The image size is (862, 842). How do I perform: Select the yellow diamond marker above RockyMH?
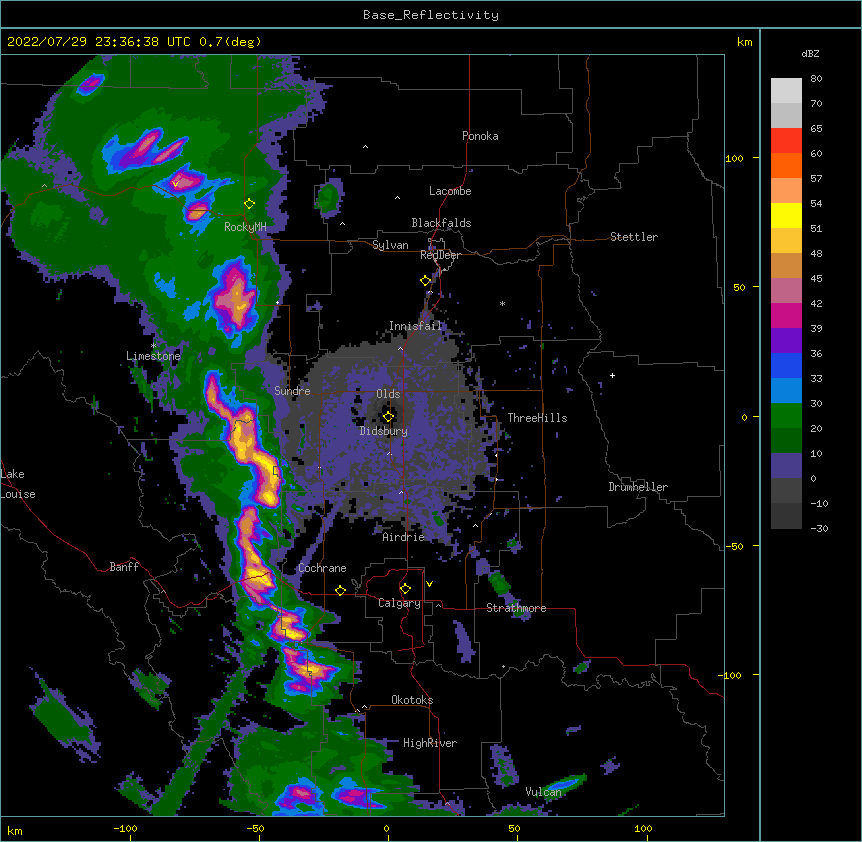249,203
